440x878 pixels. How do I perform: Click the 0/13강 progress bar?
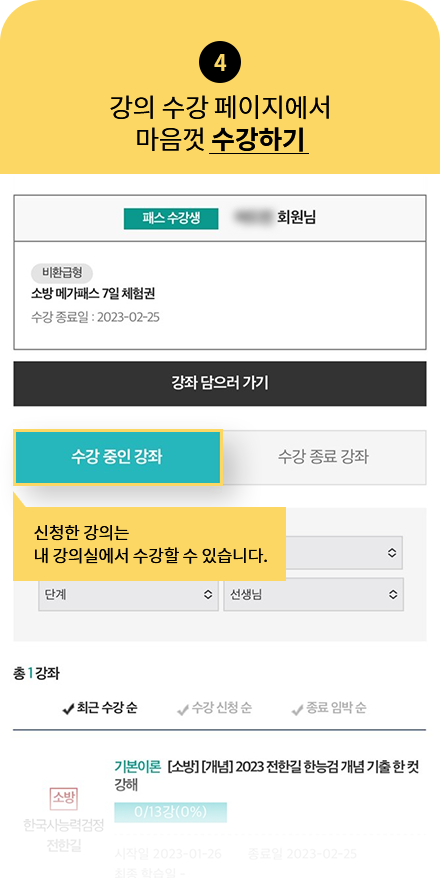click(x=170, y=812)
